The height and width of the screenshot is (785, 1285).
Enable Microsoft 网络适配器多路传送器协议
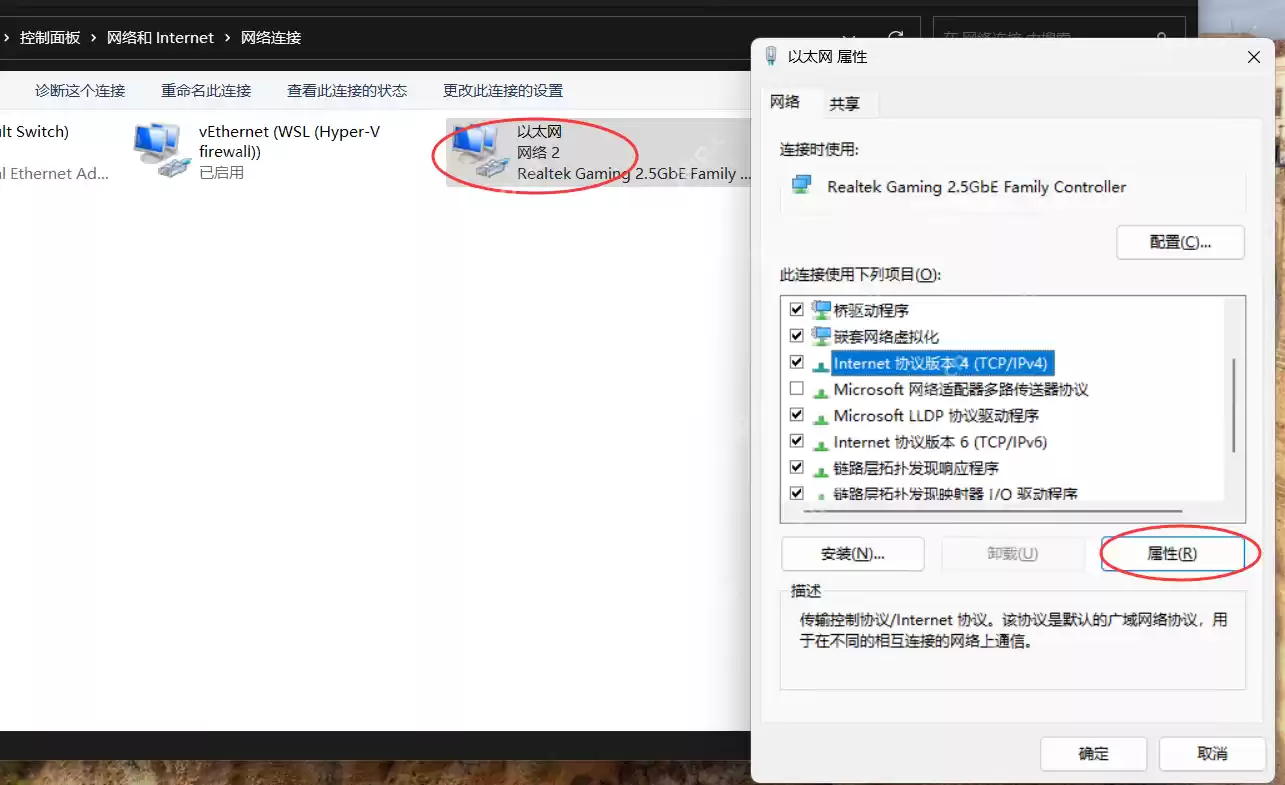797,388
